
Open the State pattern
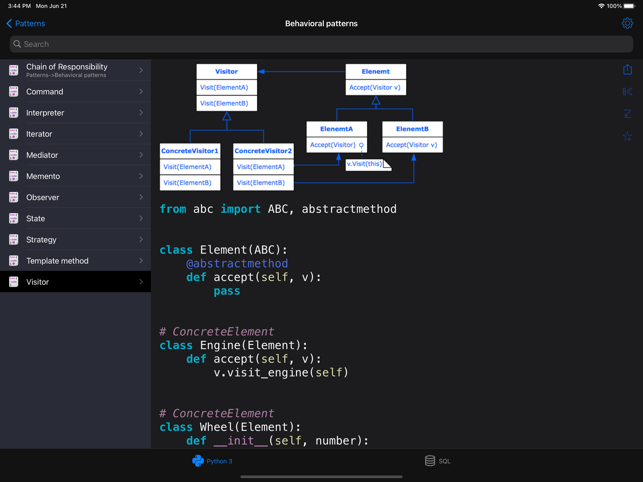tap(75, 218)
